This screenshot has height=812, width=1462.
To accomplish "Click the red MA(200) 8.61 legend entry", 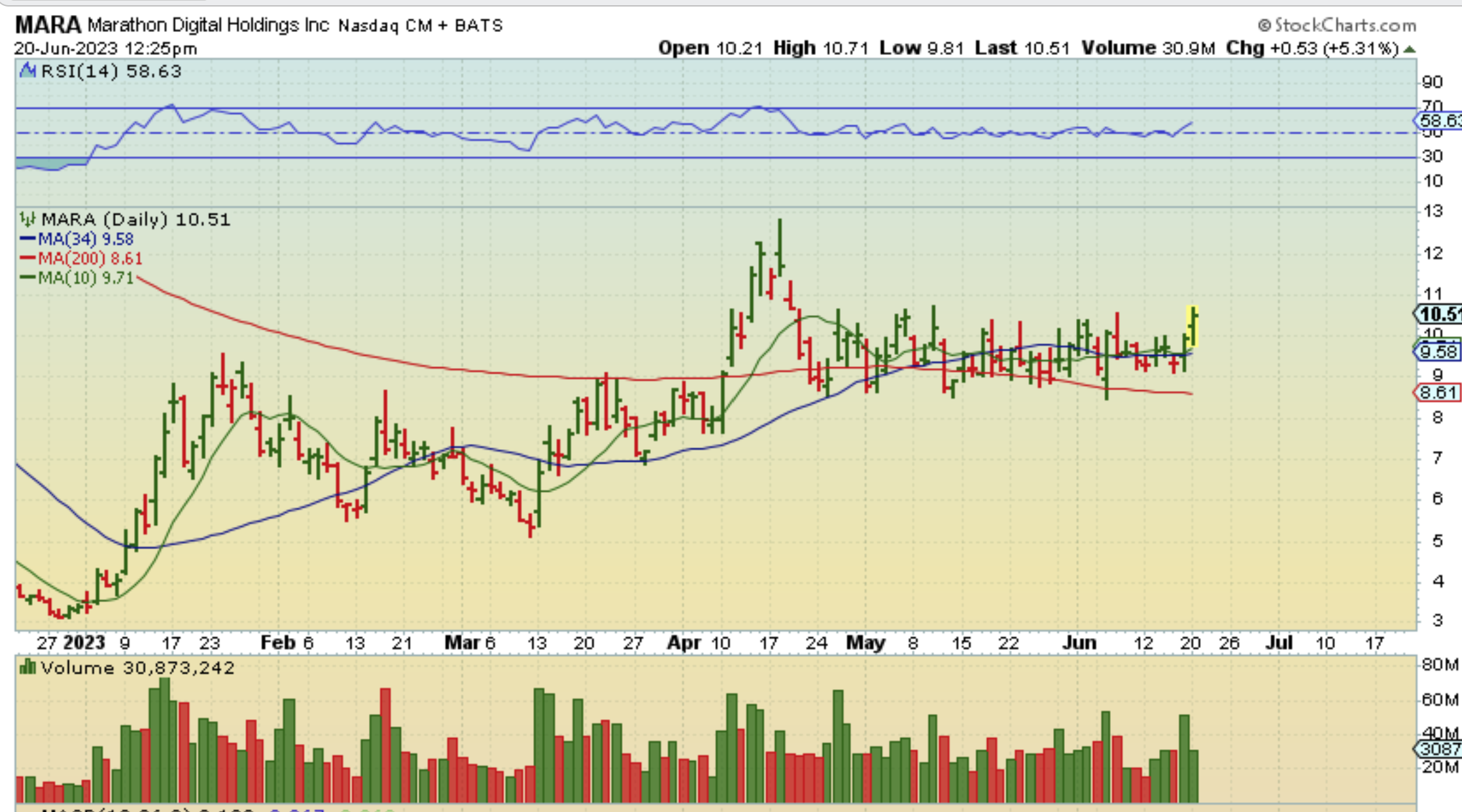I will [89, 258].
